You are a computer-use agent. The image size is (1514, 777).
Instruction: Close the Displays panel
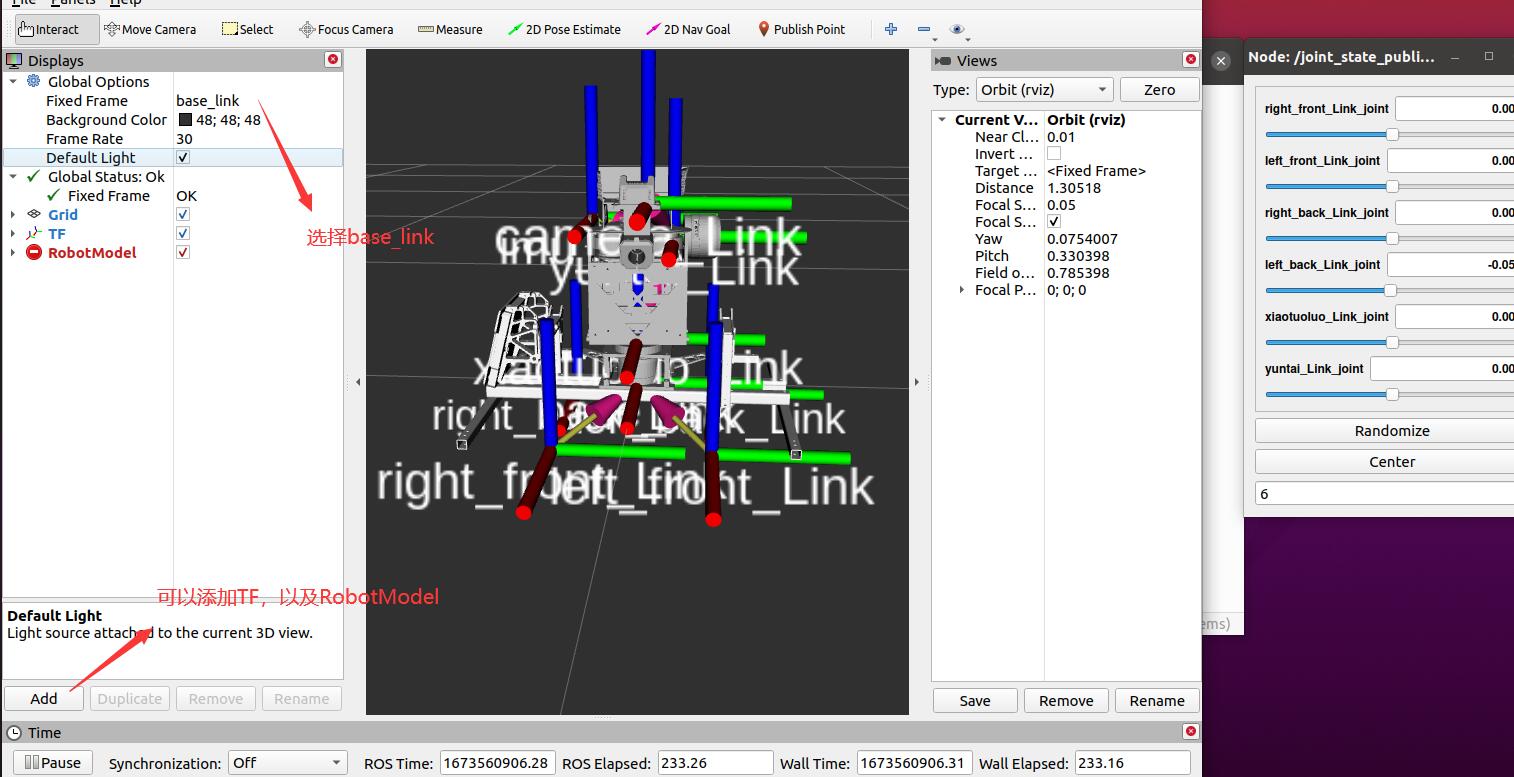click(333, 60)
